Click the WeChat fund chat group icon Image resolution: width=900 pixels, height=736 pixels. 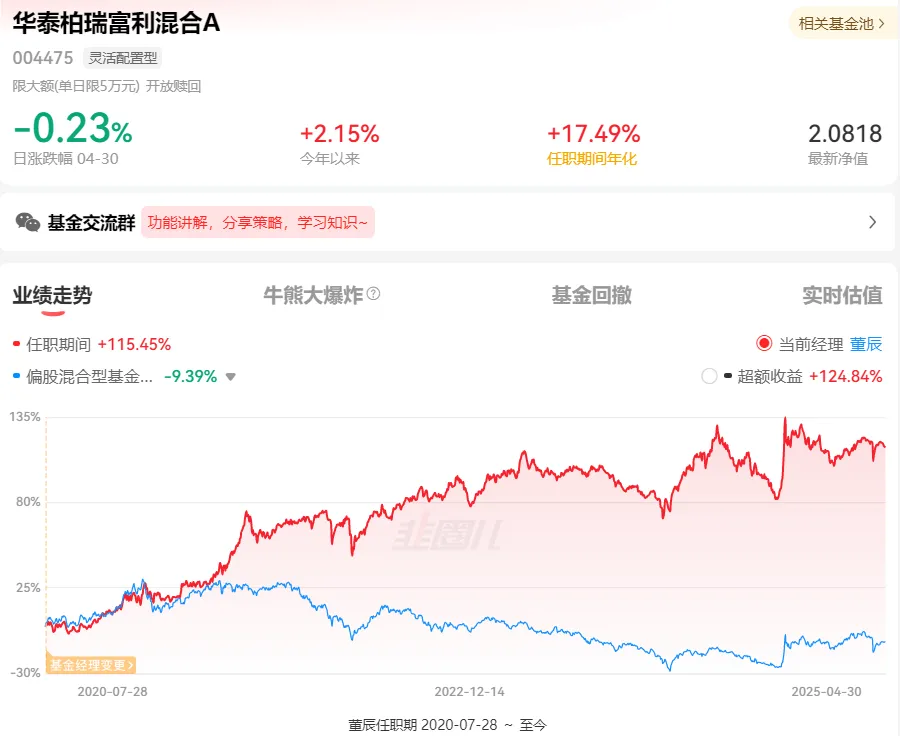[x=27, y=222]
